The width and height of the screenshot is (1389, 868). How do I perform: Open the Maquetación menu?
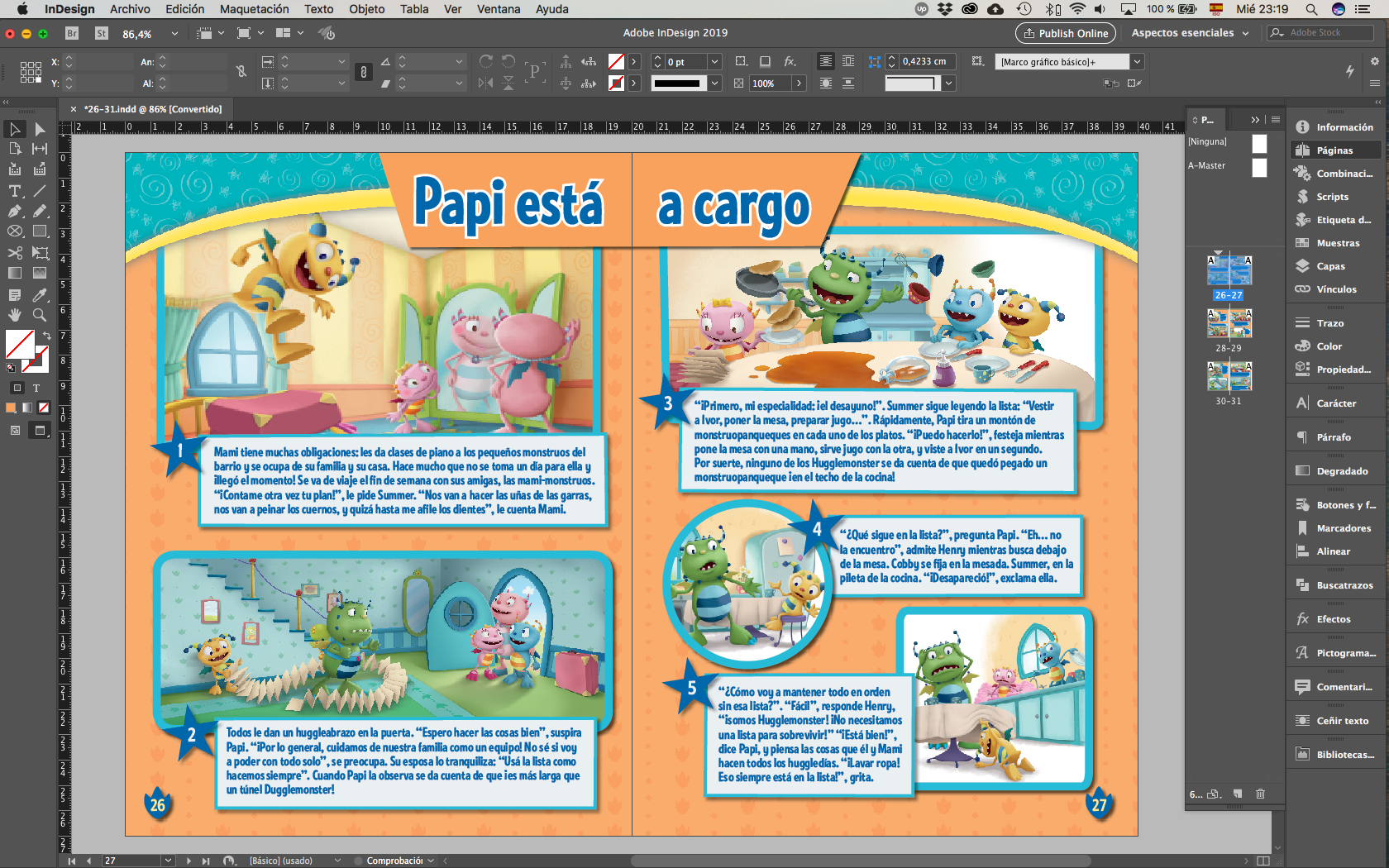pyautogui.click(x=254, y=9)
